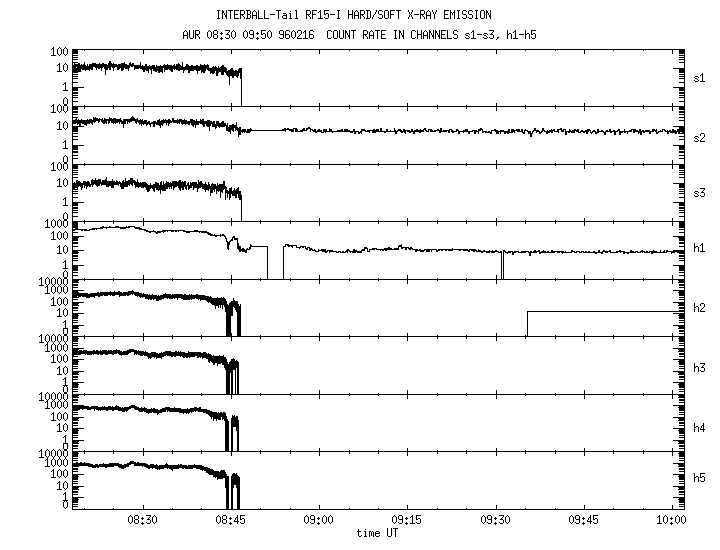
Task: Click the h2 trace step-up after 09:30
Action: (527, 323)
